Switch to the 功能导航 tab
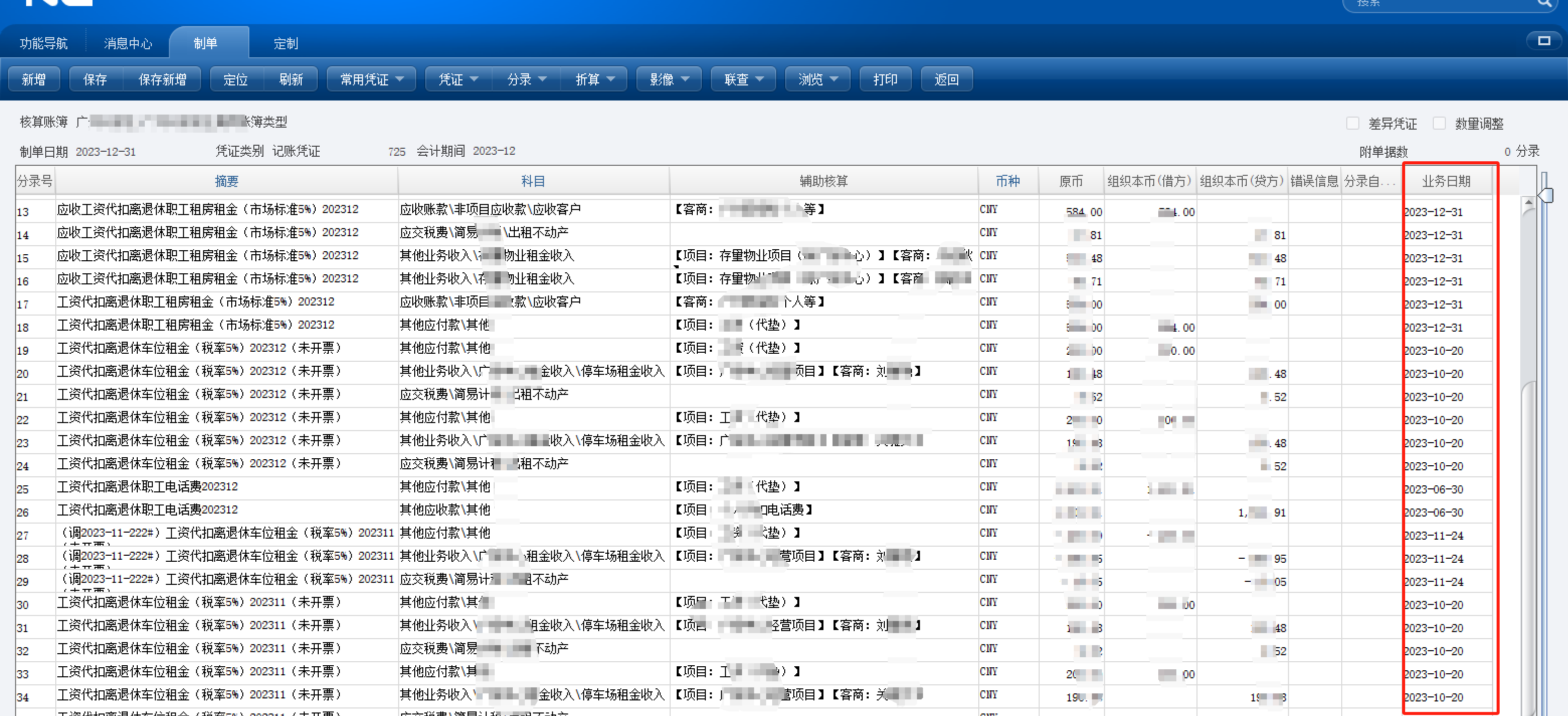 [x=43, y=43]
